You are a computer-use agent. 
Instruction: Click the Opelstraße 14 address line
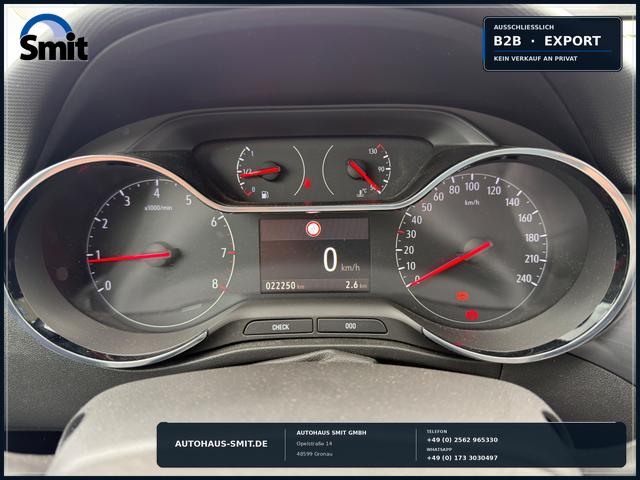click(x=314, y=444)
